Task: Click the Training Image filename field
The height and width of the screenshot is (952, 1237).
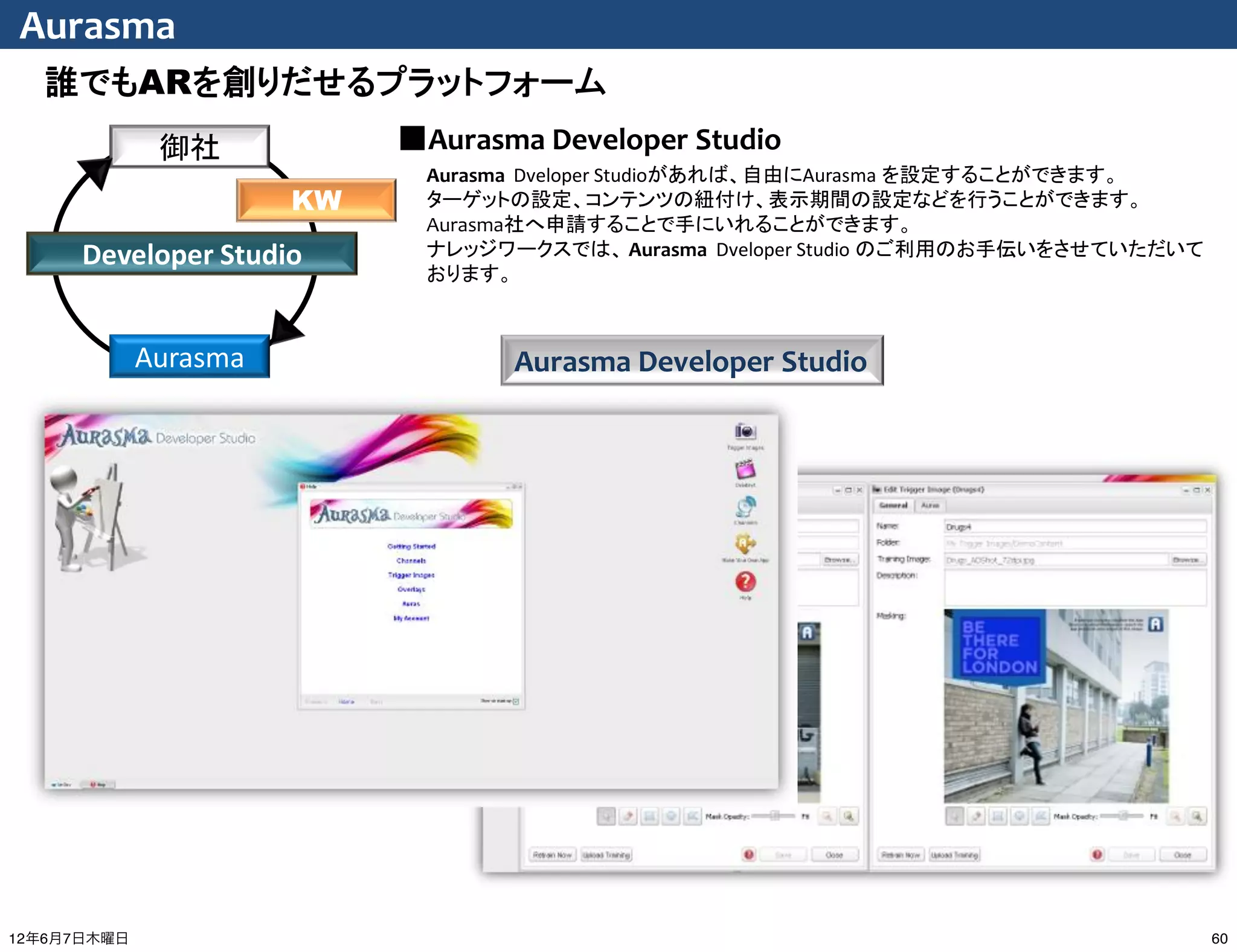Action: [x=1056, y=560]
